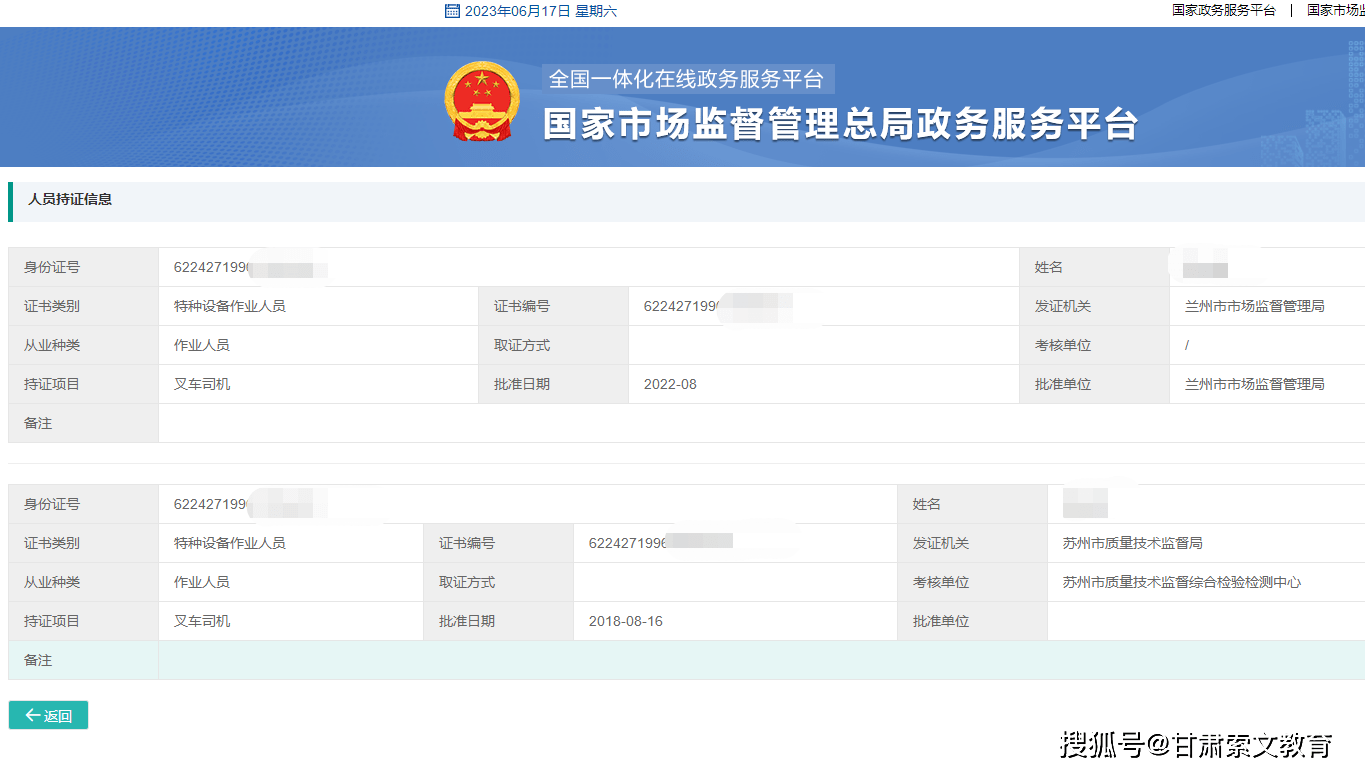Click 苏州市质量技术监督局 issuing authority
The image size is (1365, 774).
(x=1132, y=543)
